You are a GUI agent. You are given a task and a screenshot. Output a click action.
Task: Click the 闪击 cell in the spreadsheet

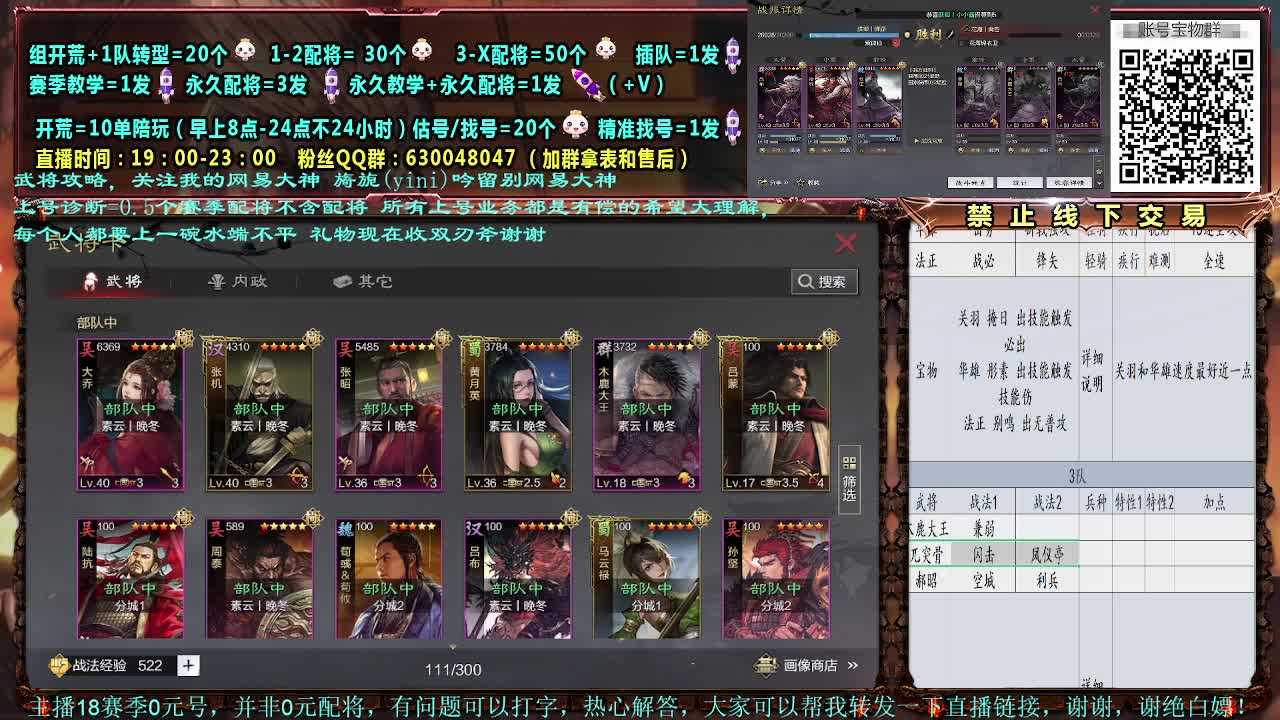click(x=983, y=554)
